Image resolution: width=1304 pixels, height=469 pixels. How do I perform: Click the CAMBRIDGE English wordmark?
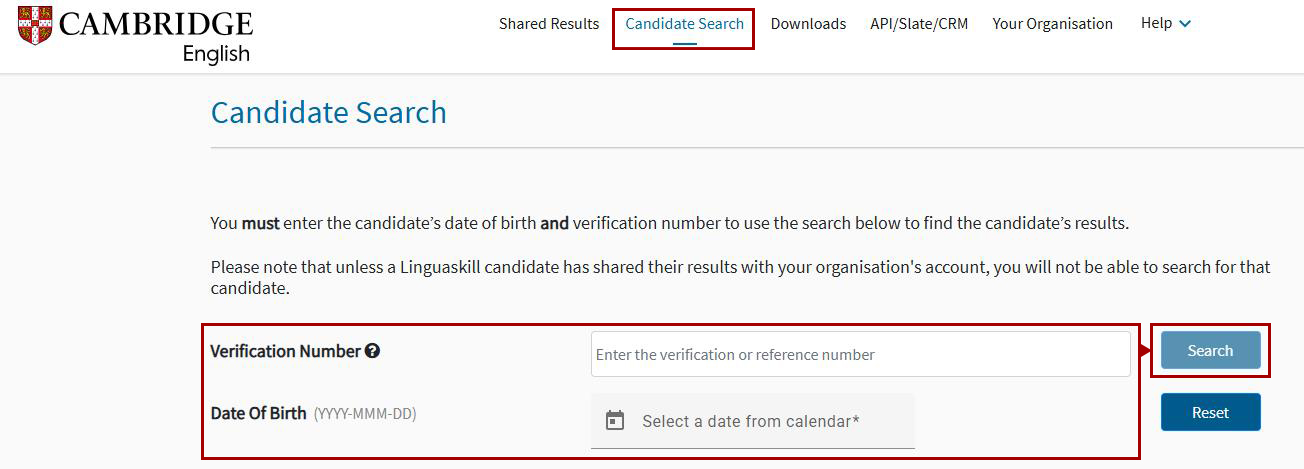[x=156, y=37]
